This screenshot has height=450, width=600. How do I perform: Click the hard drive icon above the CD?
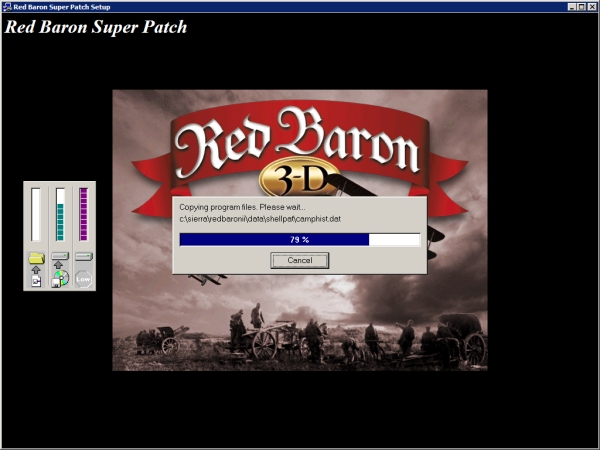[x=60, y=257]
